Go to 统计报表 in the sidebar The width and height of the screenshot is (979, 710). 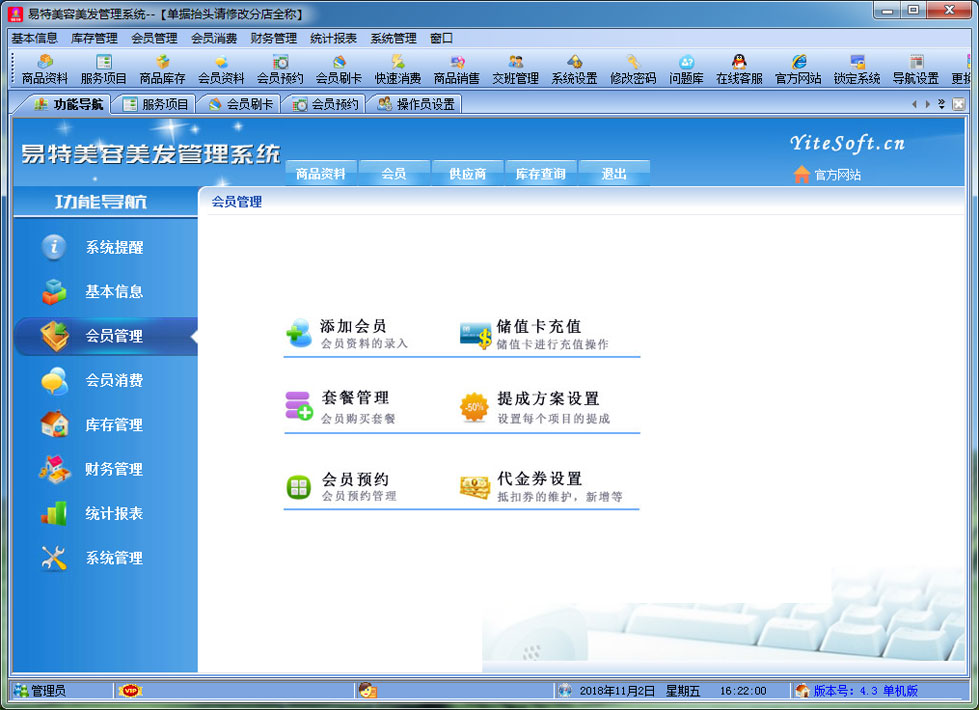coord(113,514)
